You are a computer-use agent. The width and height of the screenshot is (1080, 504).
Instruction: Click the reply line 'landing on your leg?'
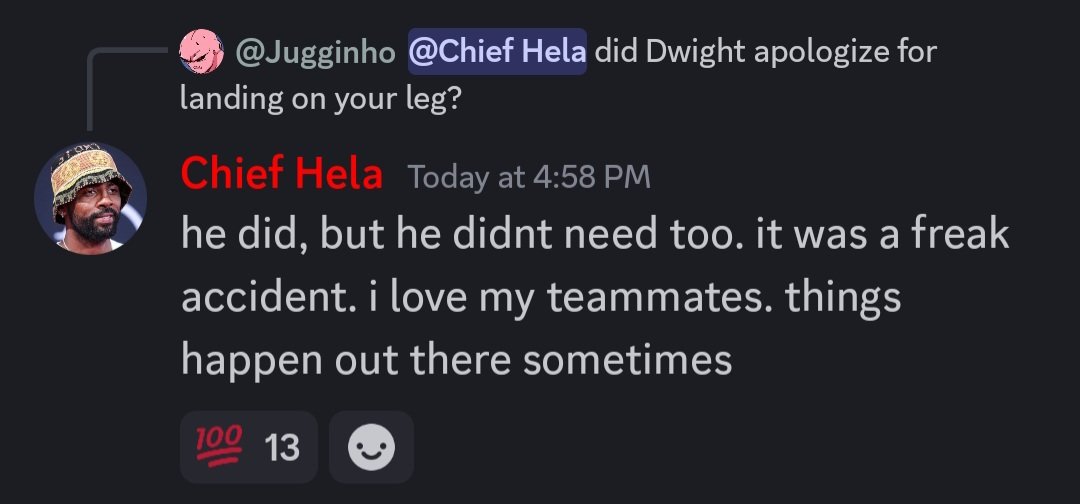click(321, 99)
